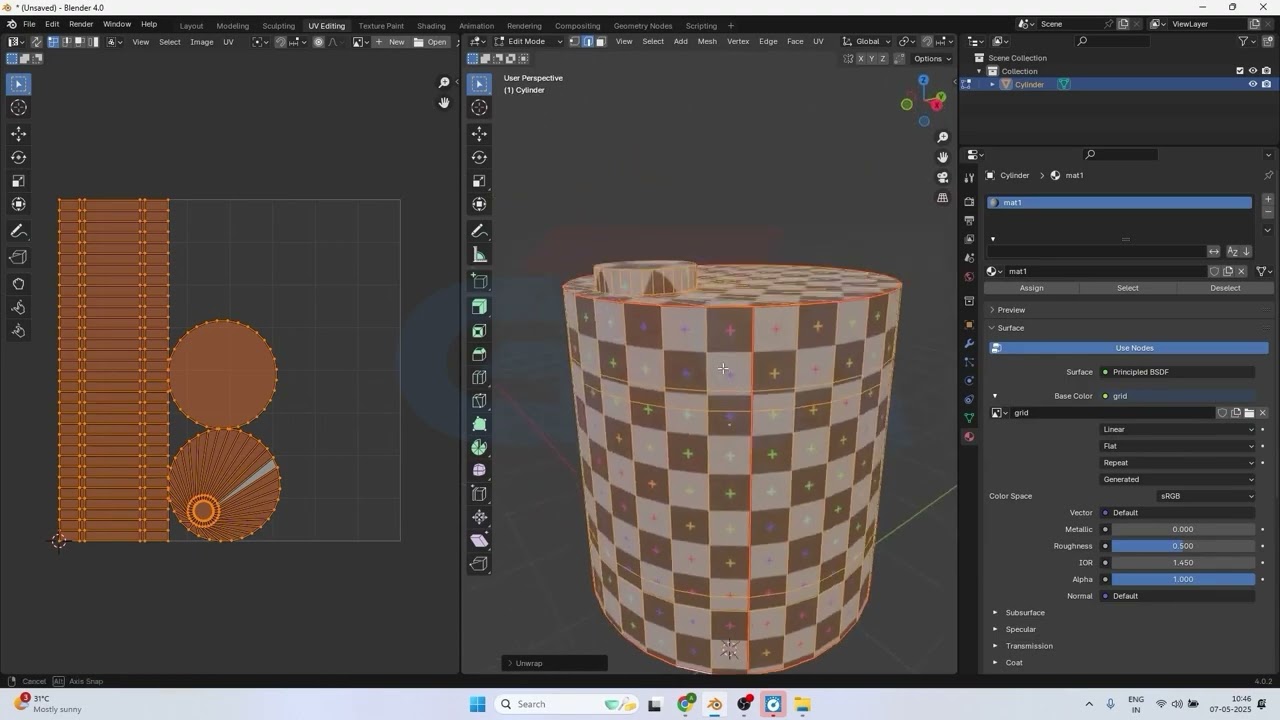The width and height of the screenshot is (1280, 720).
Task: Select the Bevel tool
Action: (479, 354)
